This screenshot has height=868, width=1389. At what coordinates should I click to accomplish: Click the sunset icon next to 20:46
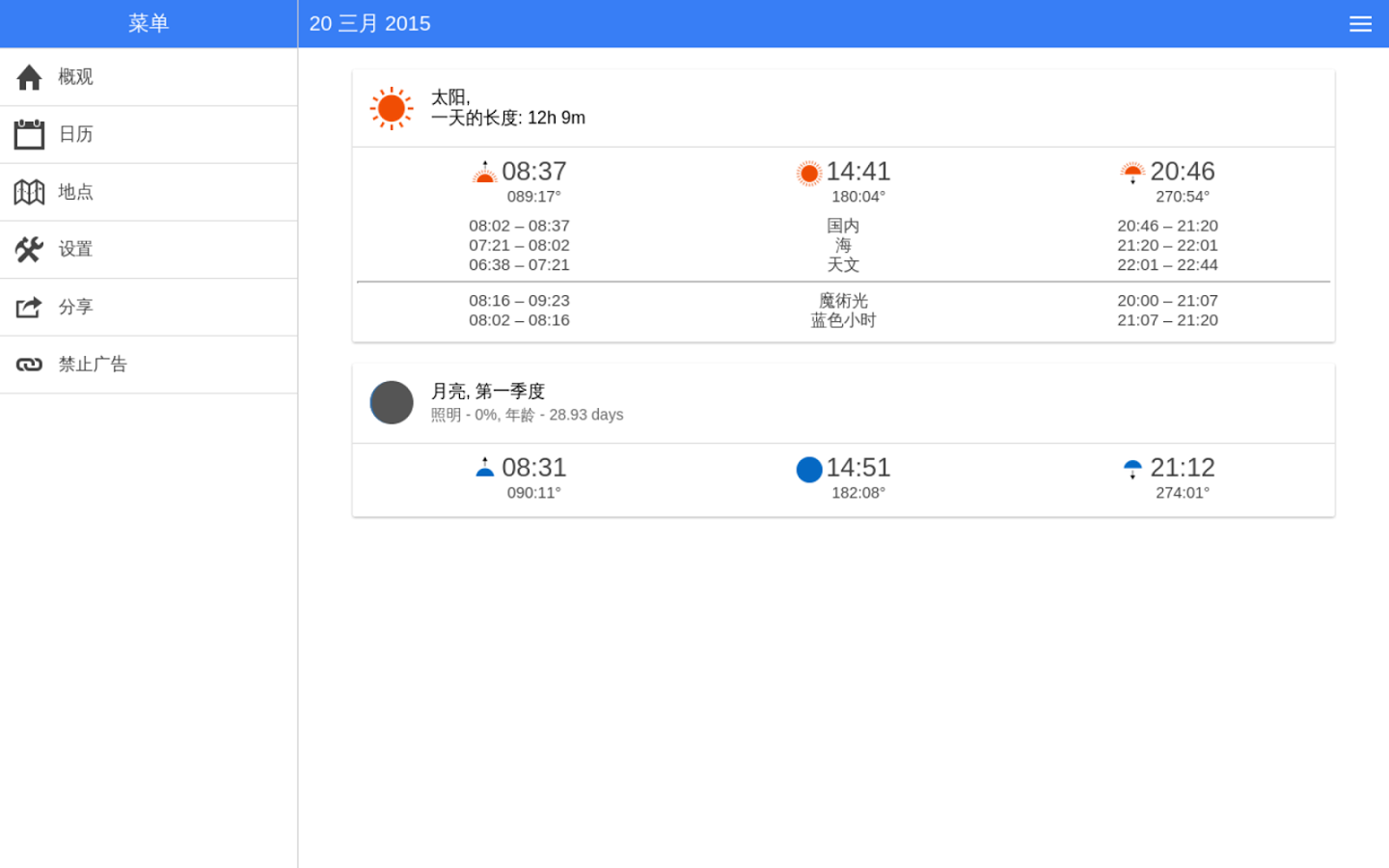pos(1132,173)
